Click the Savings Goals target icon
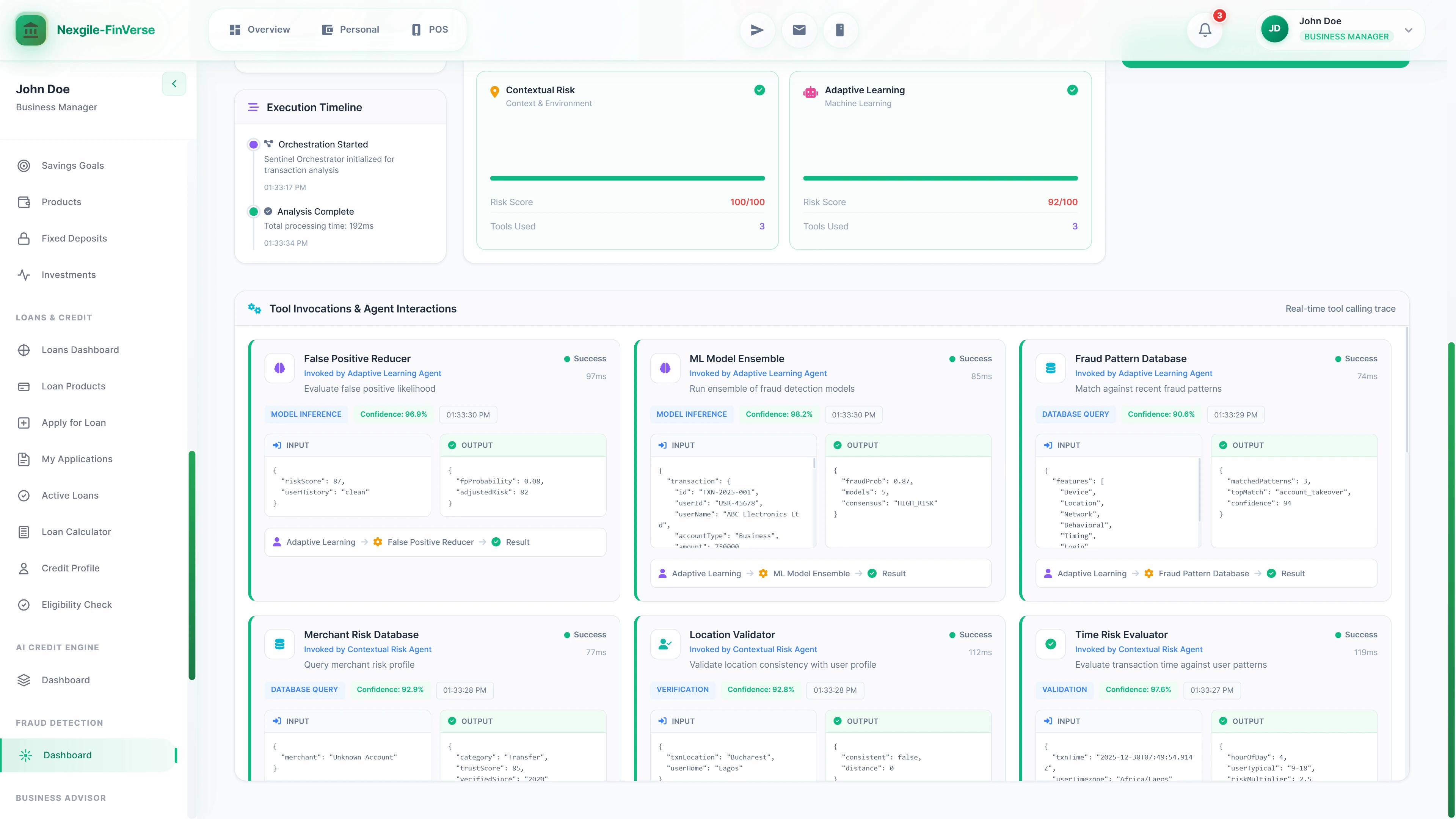 point(24,165)
